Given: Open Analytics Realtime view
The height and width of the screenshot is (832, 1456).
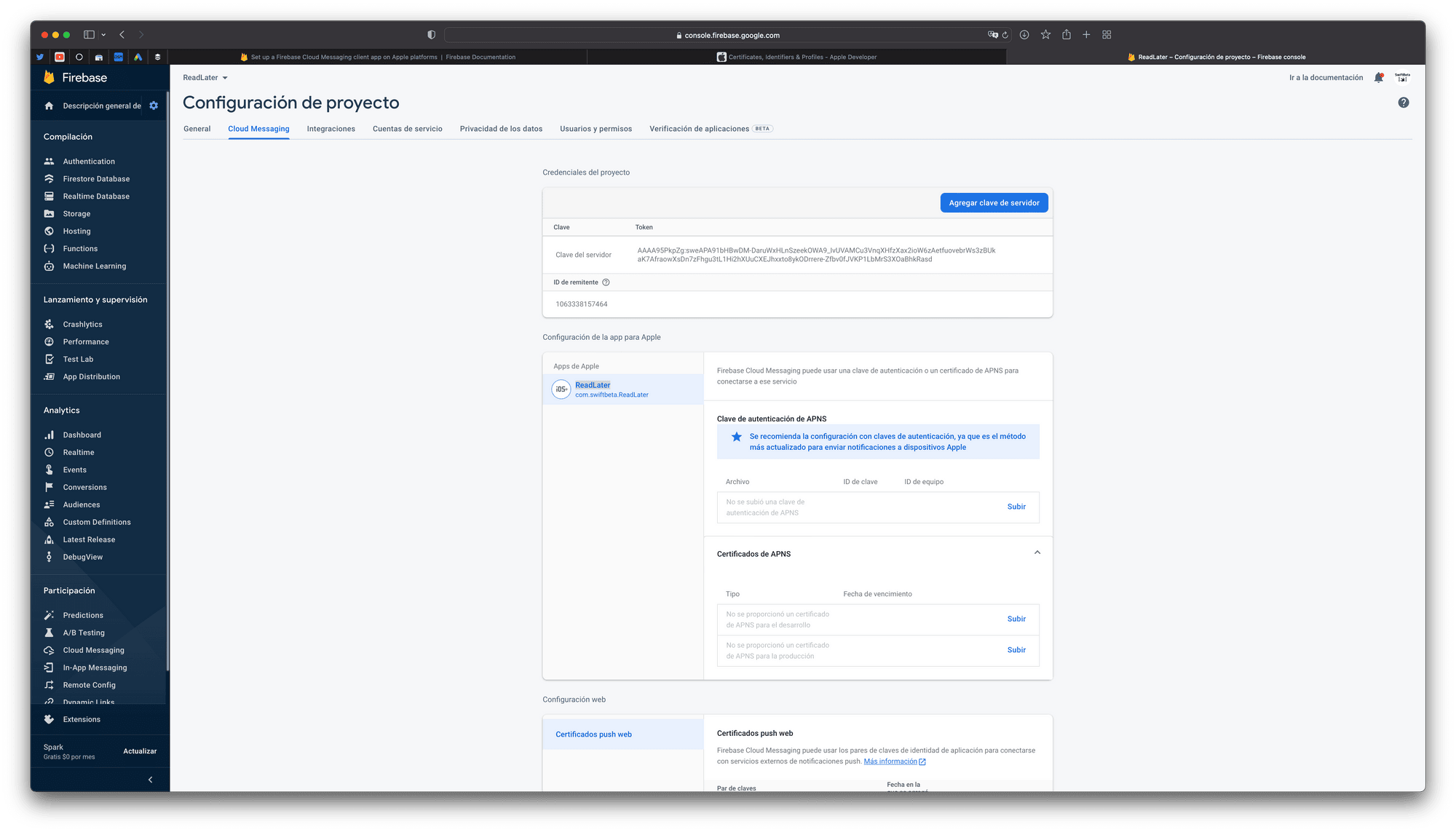Looking at the screenshot, I should 79,453.
